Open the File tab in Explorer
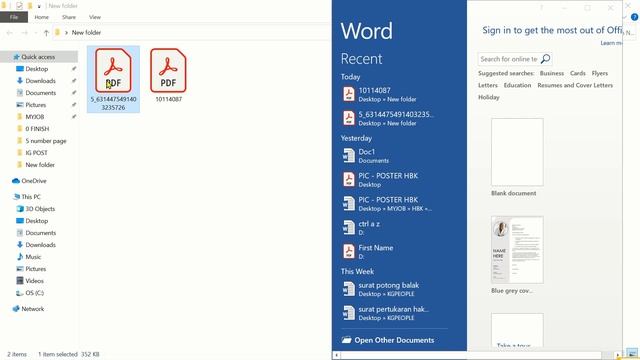 [x=14, y=17]
